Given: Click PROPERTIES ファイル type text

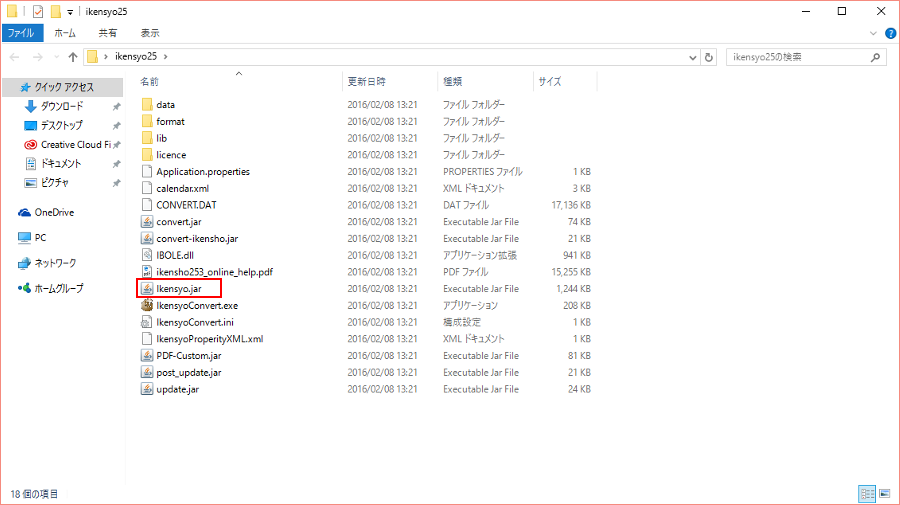Looking at the screenshot, I should click(x=483, y=171).
